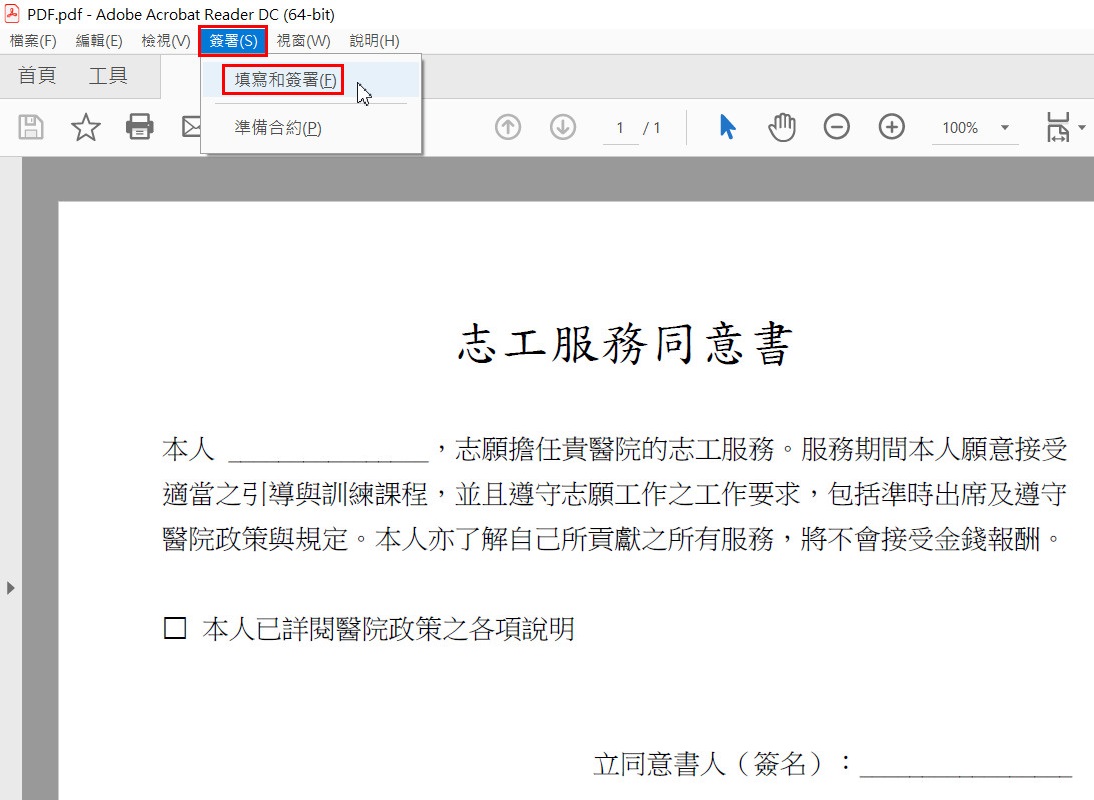The height and width of the screenshot is (800, 1094).
Task: Select 準備合約(P) menu item
Action: [278, 128]
